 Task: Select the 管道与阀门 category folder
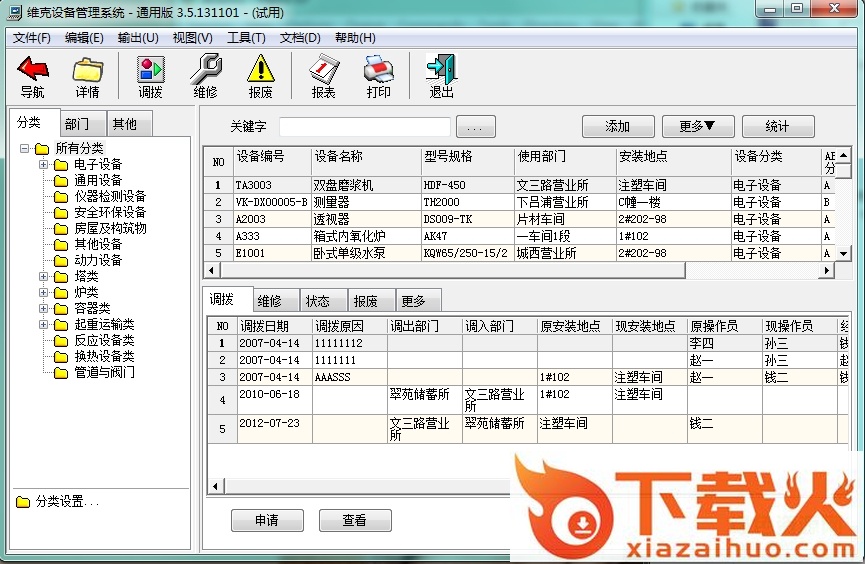tap(104, 373)
